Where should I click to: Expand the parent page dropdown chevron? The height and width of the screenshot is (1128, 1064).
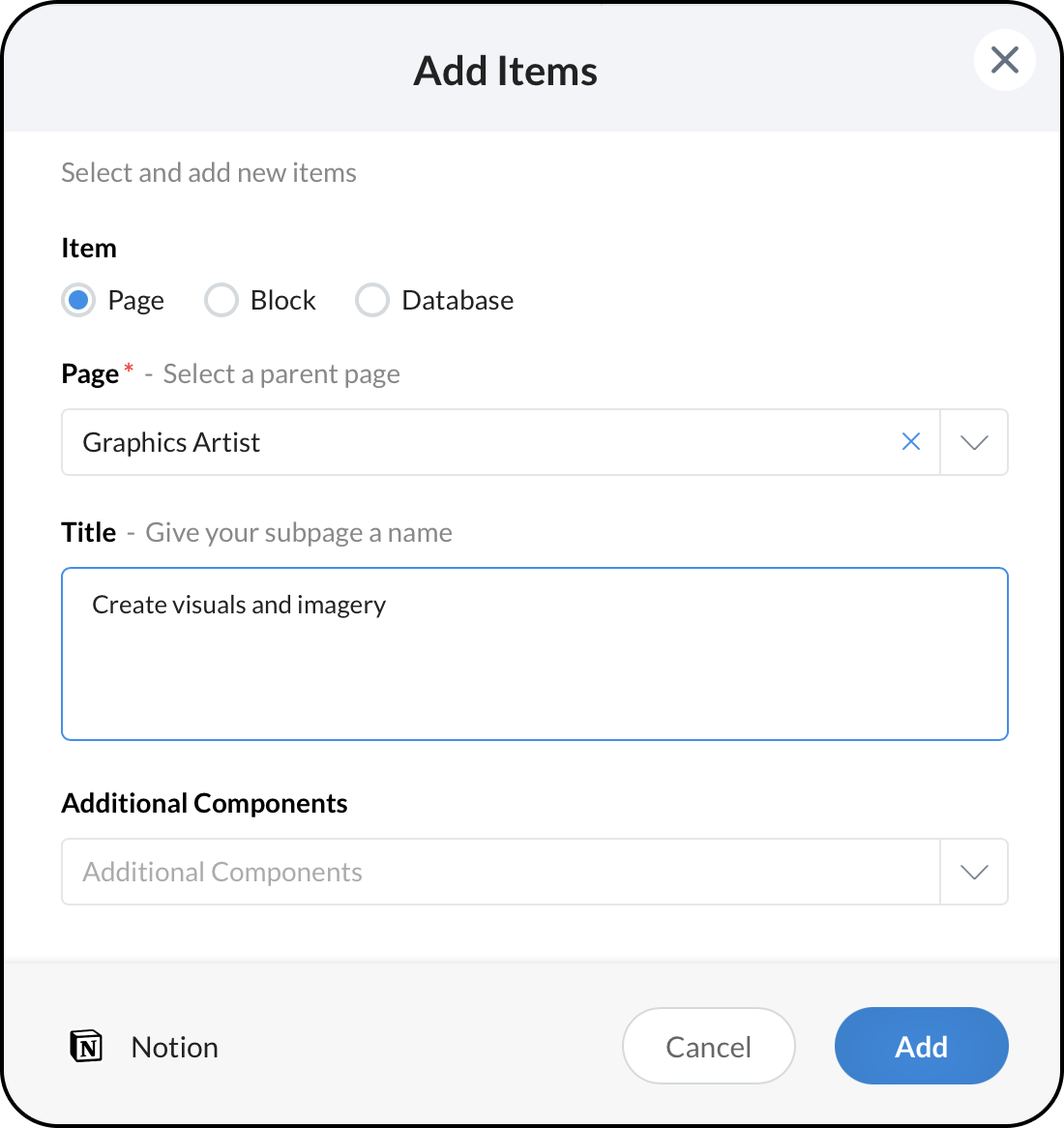tap(974, 442)
